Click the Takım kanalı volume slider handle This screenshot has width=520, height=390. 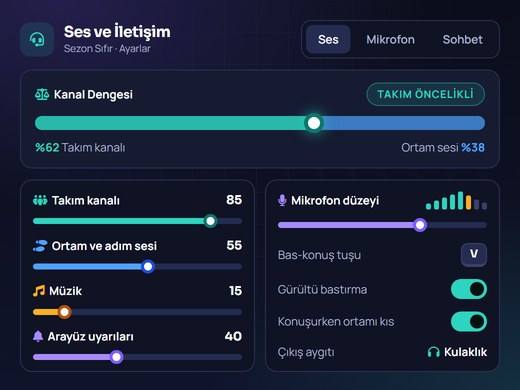pos(210,221)
